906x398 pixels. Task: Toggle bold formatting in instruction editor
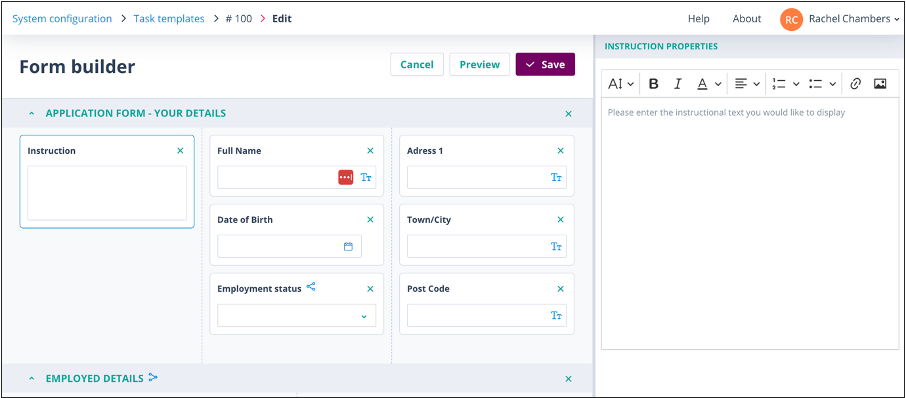653,84
